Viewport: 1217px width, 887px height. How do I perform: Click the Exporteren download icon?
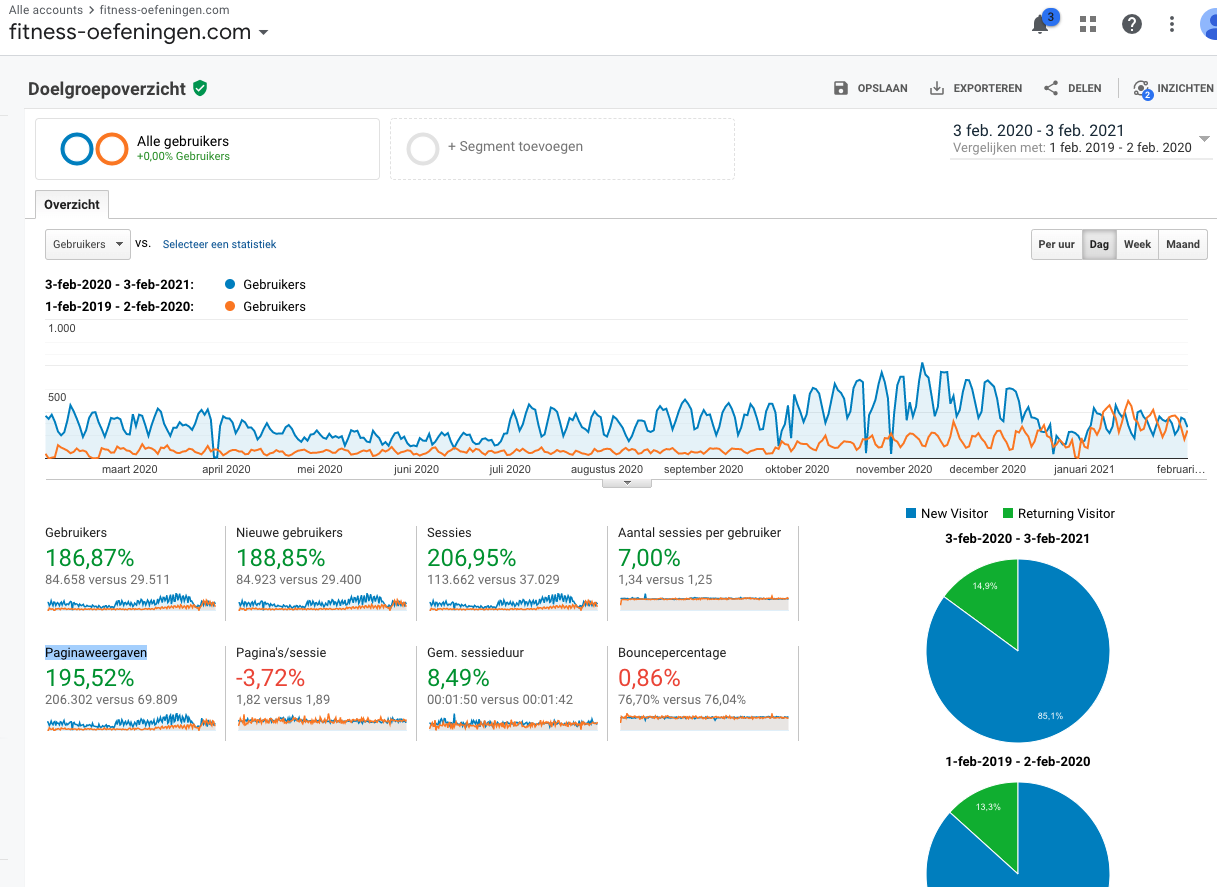point(937,88)
